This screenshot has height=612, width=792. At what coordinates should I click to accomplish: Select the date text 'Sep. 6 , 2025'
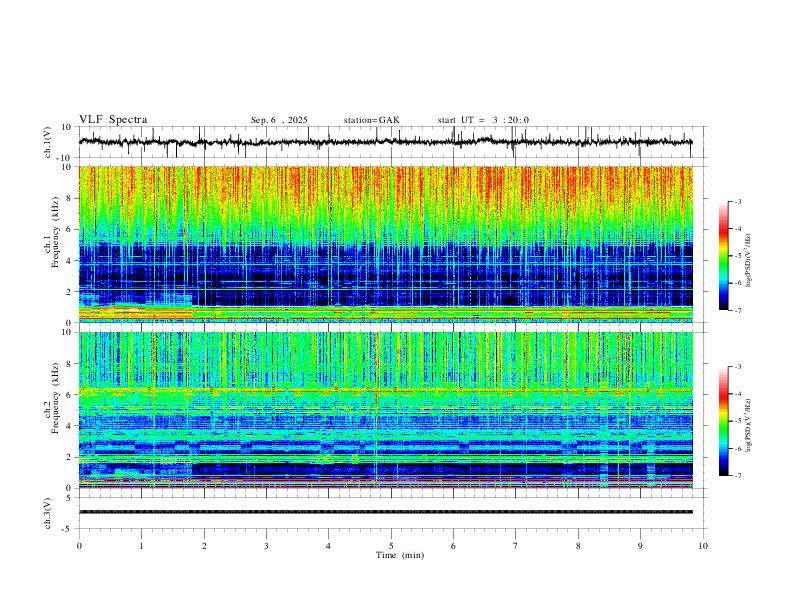click(x=279, y=120)
